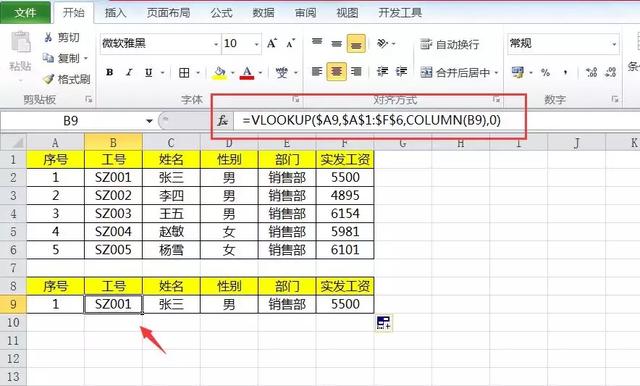The image size is (640, 386).
Task: Switch to the Home (开始) tab
Action: [x=73, y=13]
